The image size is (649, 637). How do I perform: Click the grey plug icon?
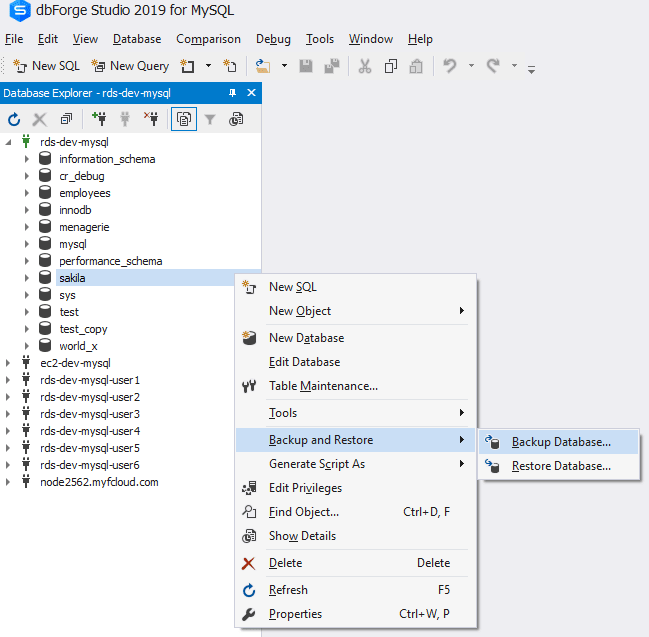tap(125, 119)
